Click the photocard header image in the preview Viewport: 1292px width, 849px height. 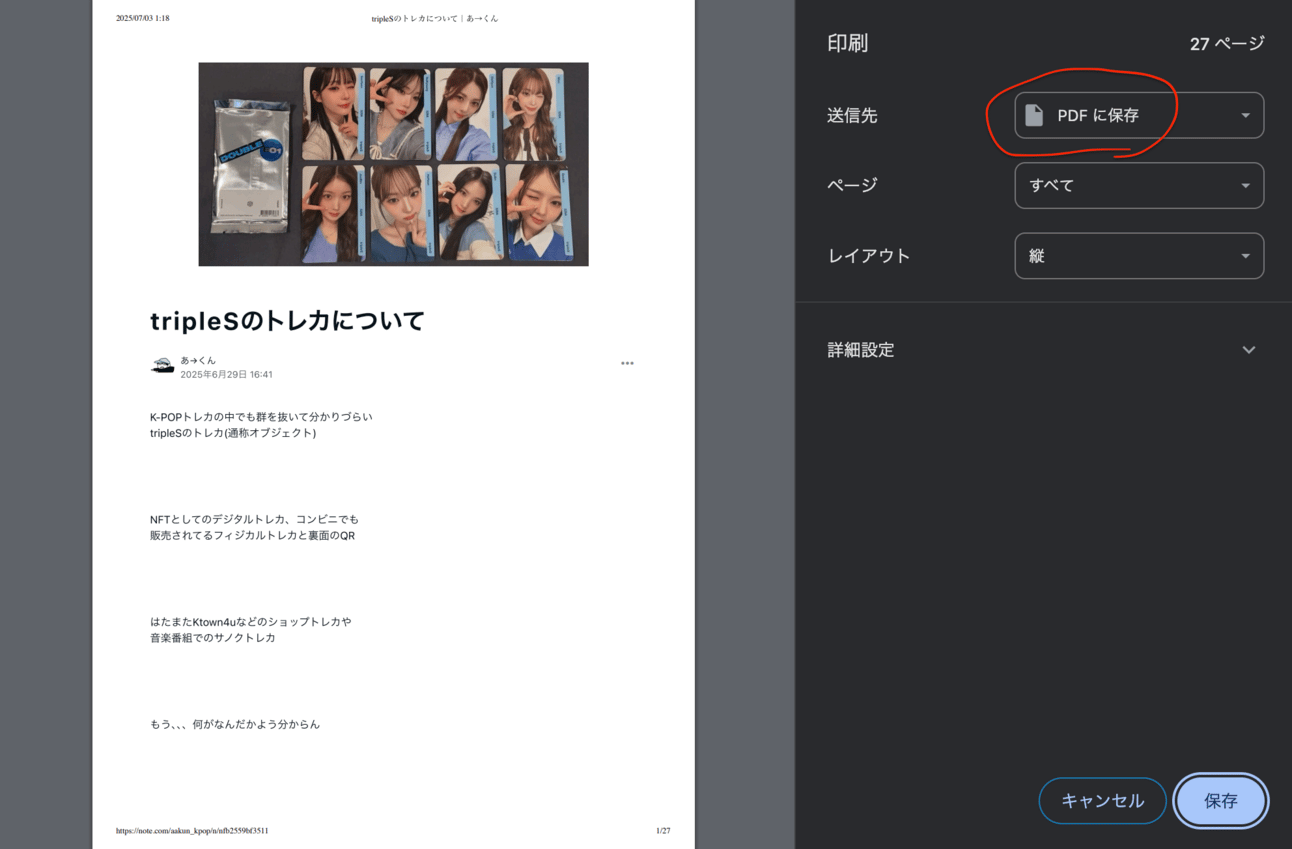point(393,164)
